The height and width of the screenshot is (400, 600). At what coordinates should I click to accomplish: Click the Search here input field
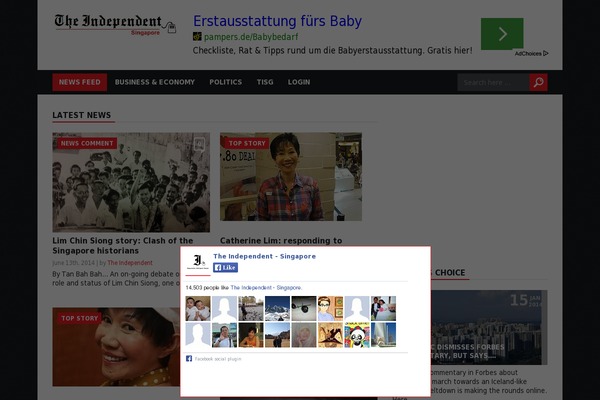[x=493, y=82]
